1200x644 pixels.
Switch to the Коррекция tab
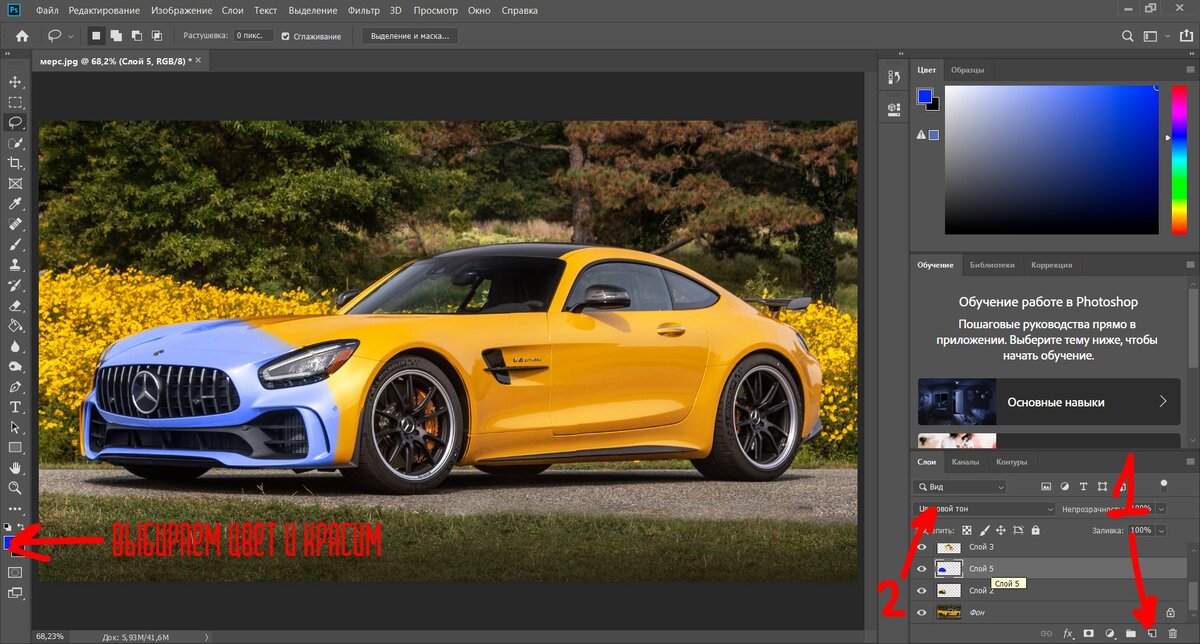pyautogui.click(x=1052, y=265)
